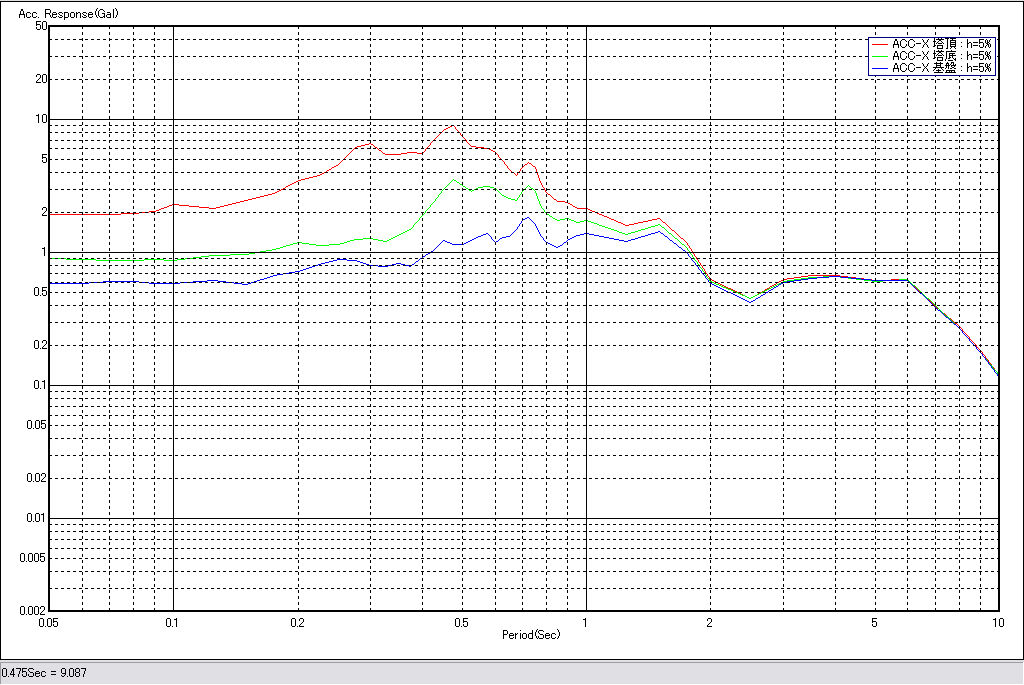Click the blue line sample in legend
The height and width of the screenshot is (685, 1024).
coord(879,68)
